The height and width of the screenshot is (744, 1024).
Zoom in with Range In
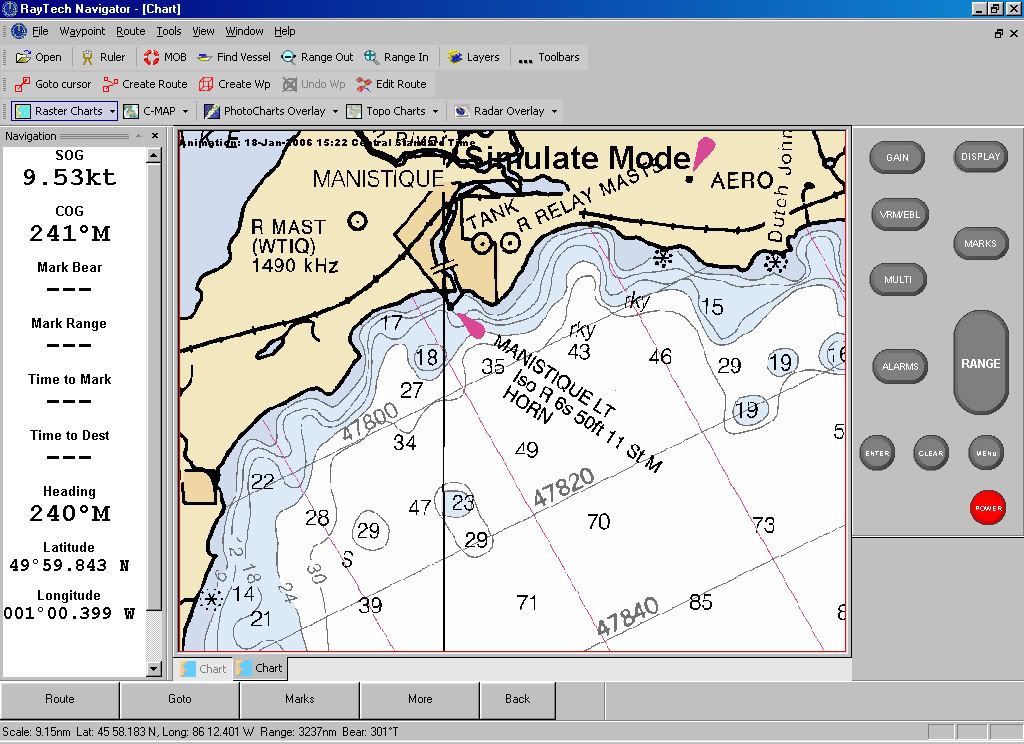396,58
